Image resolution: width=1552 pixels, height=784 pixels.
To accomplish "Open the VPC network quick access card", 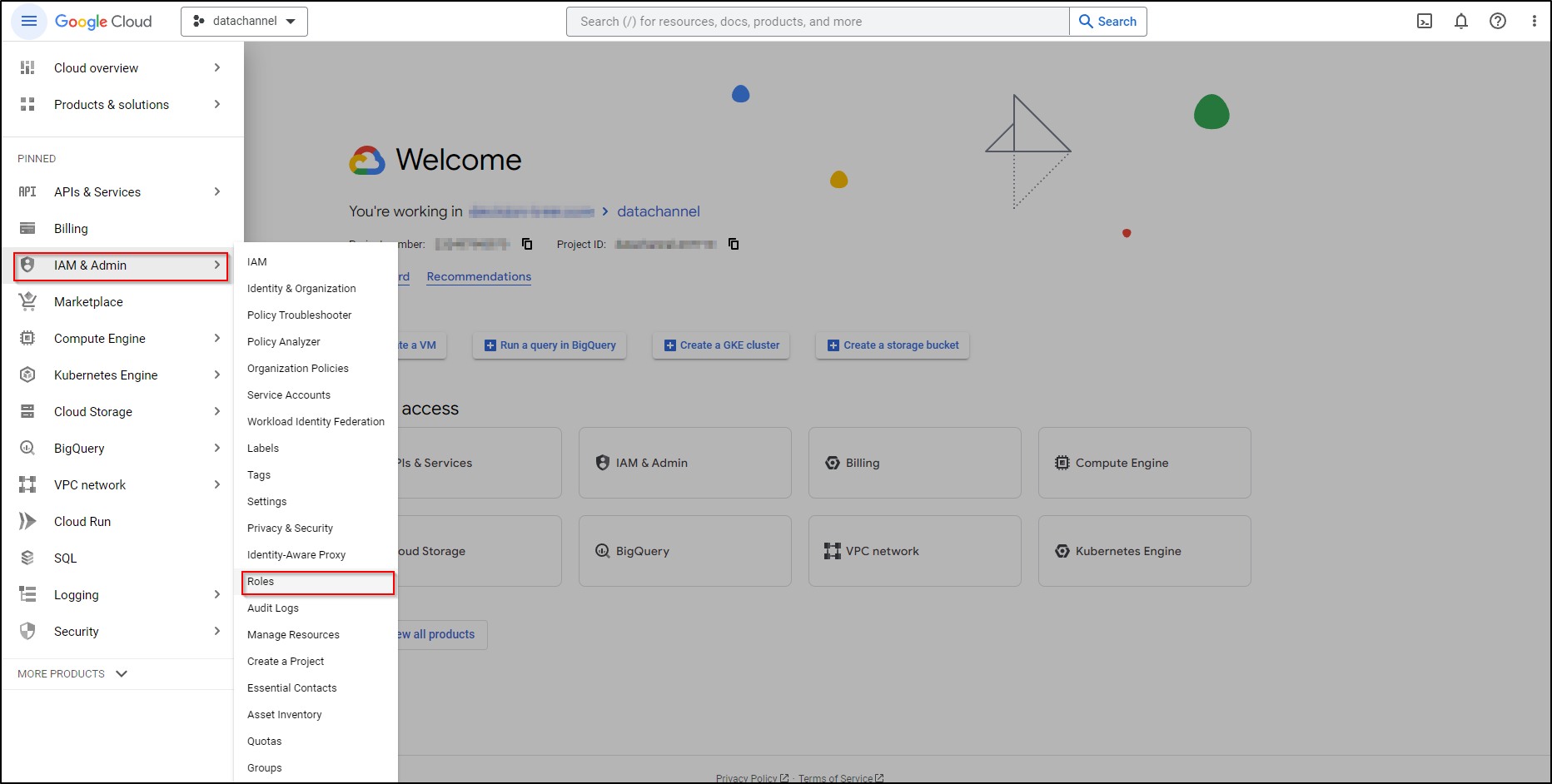I will tap(915, 551).
